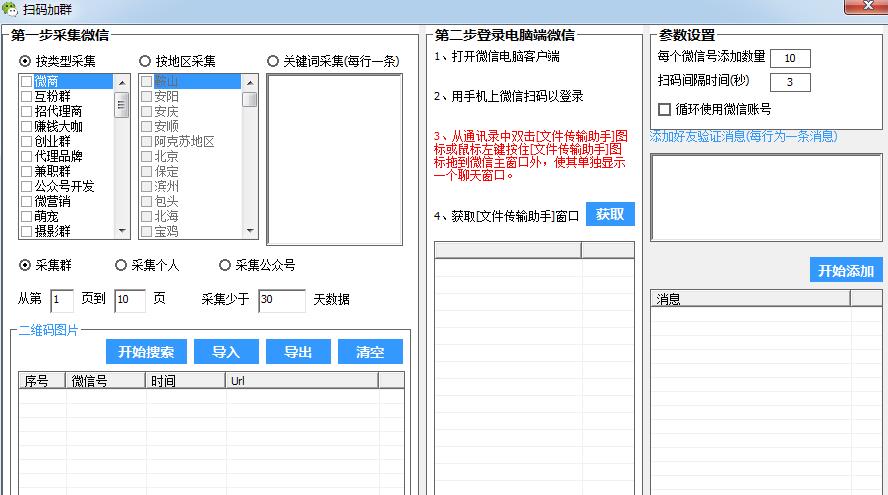Click the 导出 button
Viewport: 888px width, 495px height.
(x=298, y=352)
